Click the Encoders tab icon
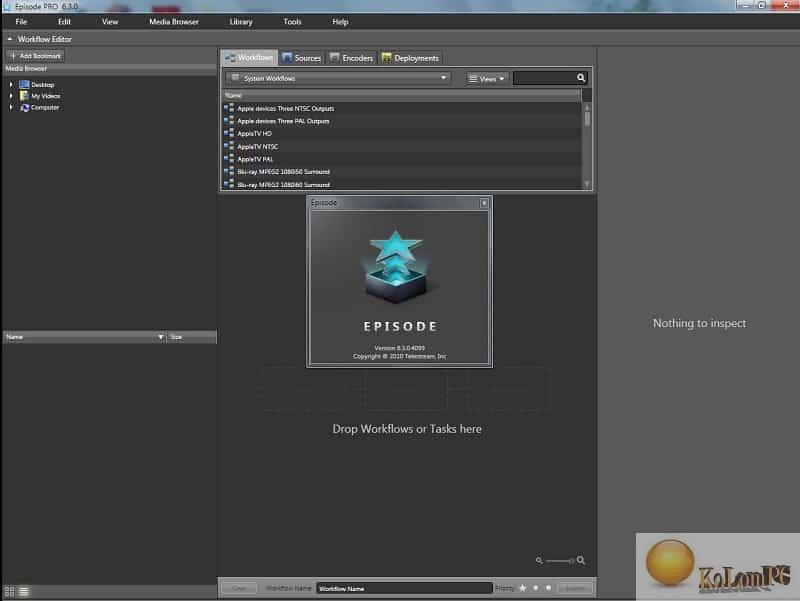The height and width of the screenshot is (601, 800). pos(335,58)
